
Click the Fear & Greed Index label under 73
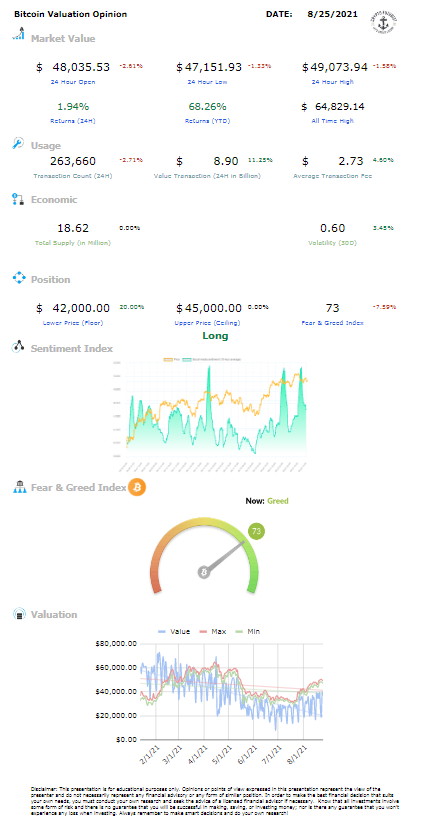point(333,322)
